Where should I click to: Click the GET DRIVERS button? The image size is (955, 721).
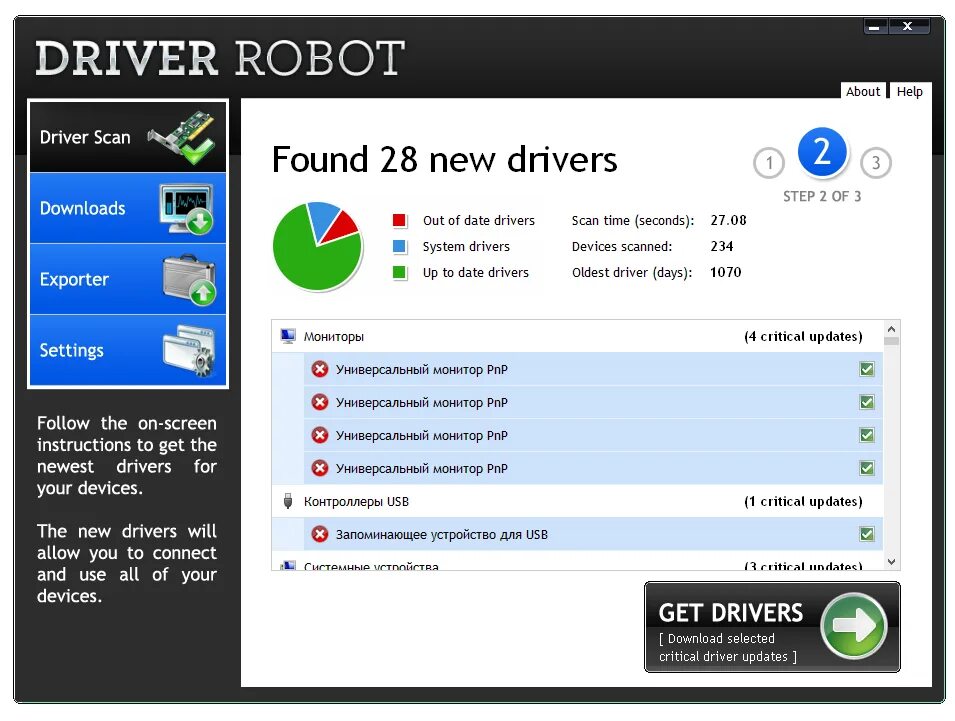772,627
